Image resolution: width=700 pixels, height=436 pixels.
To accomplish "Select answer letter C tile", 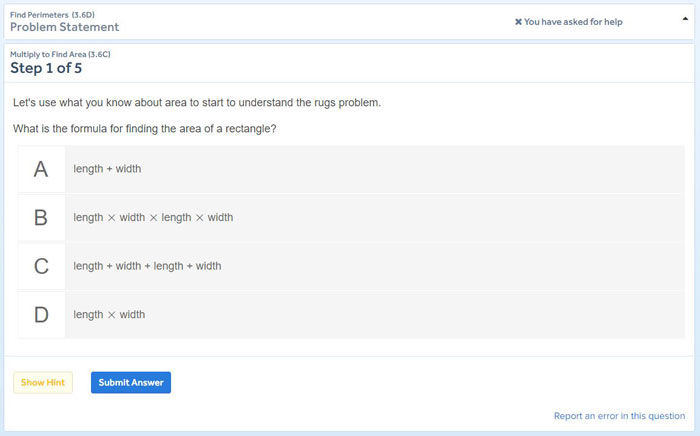I will point(41,266).
